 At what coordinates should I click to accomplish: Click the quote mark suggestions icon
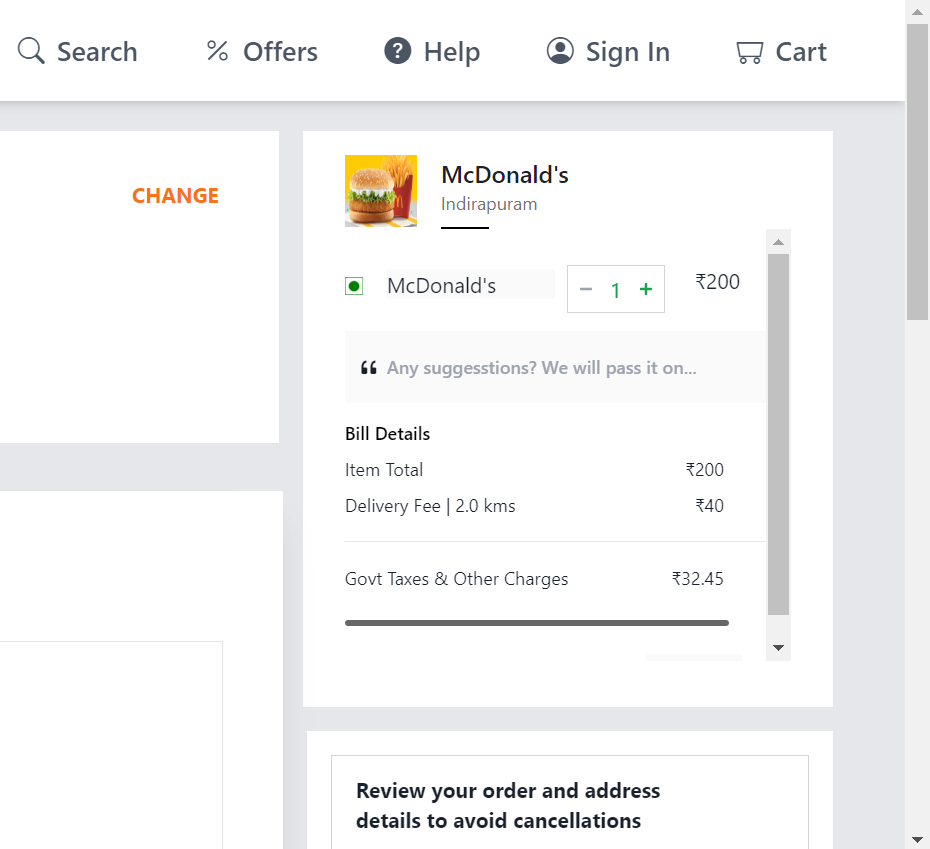pyautogui.click(x=369, y=368)
